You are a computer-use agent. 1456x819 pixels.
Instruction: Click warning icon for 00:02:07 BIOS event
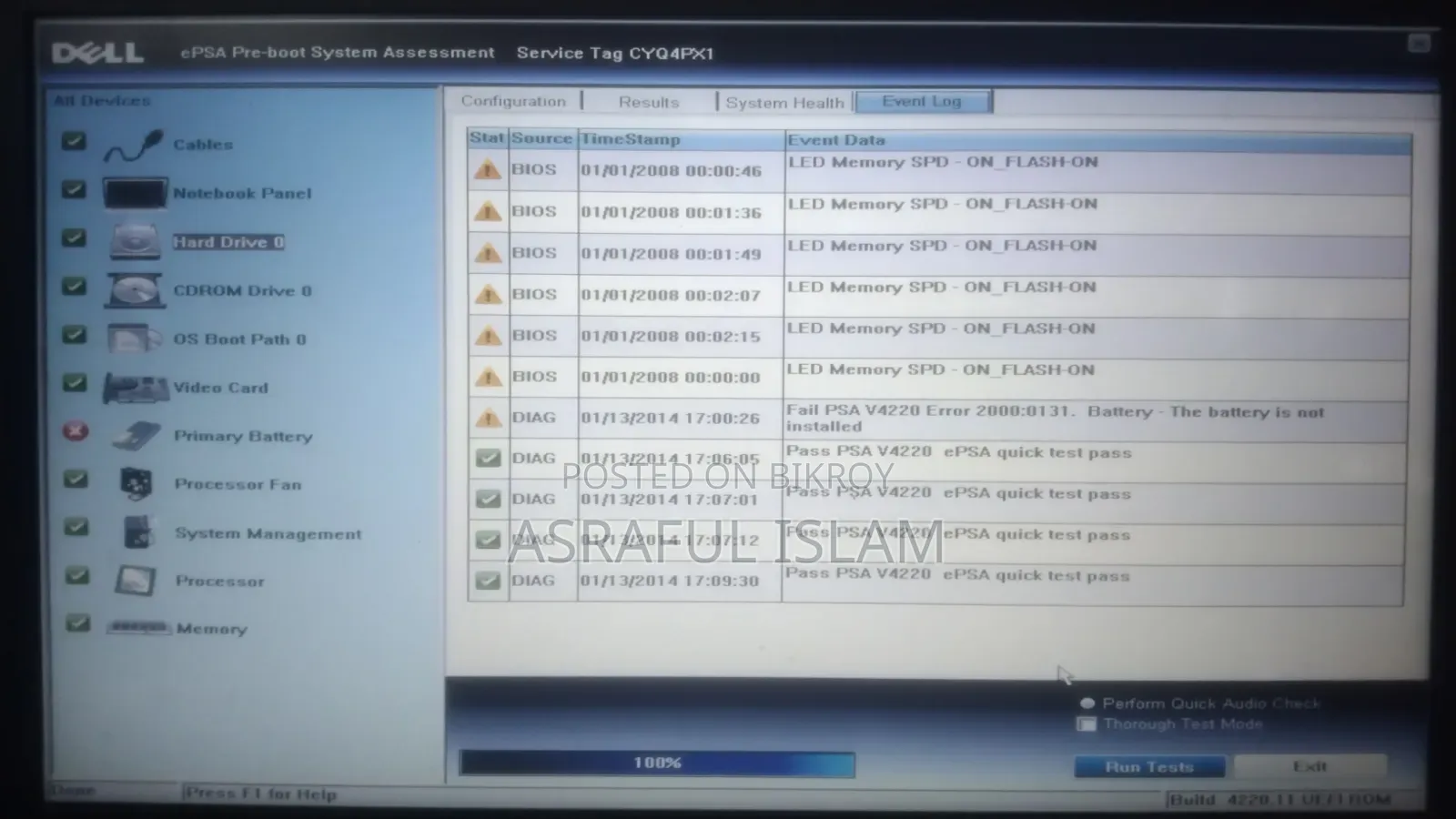click(x=488, y=294)
